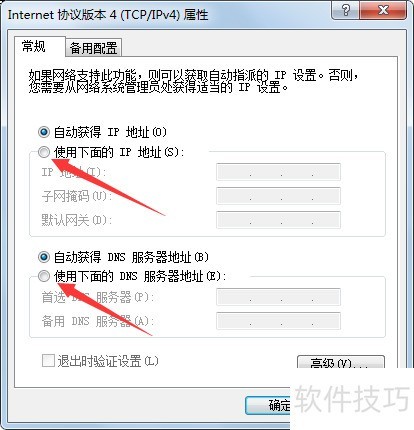Image resolution: width=414 pixels, height=430 pixels.
Task: Click the 退出时验证设置 label text
Action: pyautogui.click(x=108, y=361)
